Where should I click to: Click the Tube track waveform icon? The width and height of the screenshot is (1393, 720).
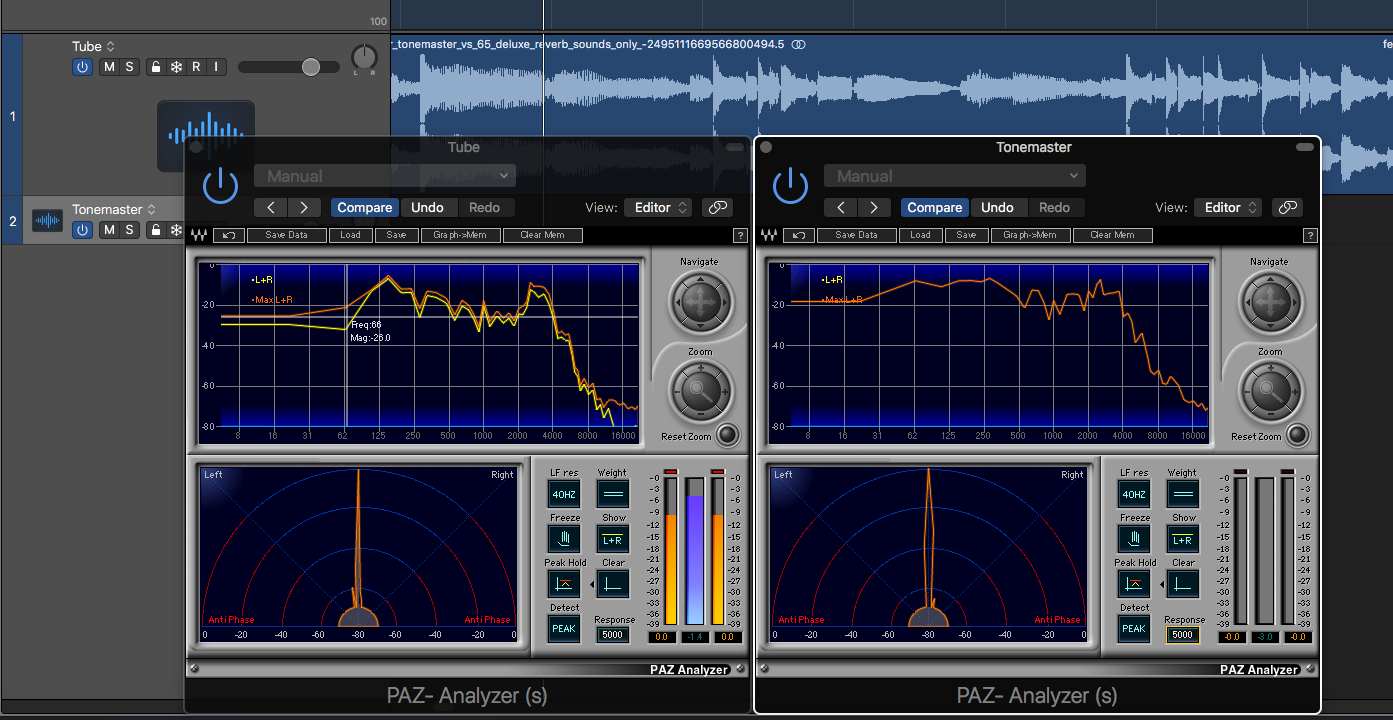click(x=206, y=134)
